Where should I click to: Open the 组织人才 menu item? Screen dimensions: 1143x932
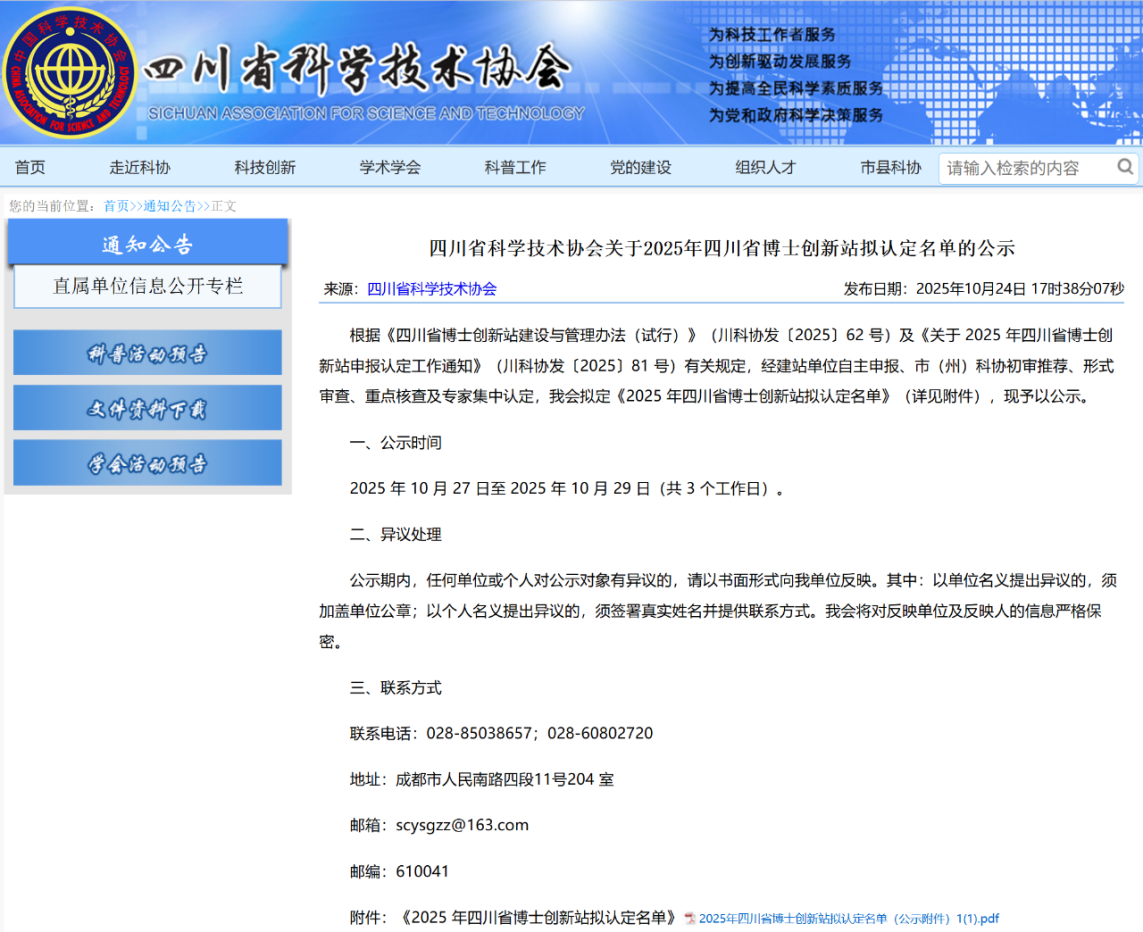(x=766, y=168)
